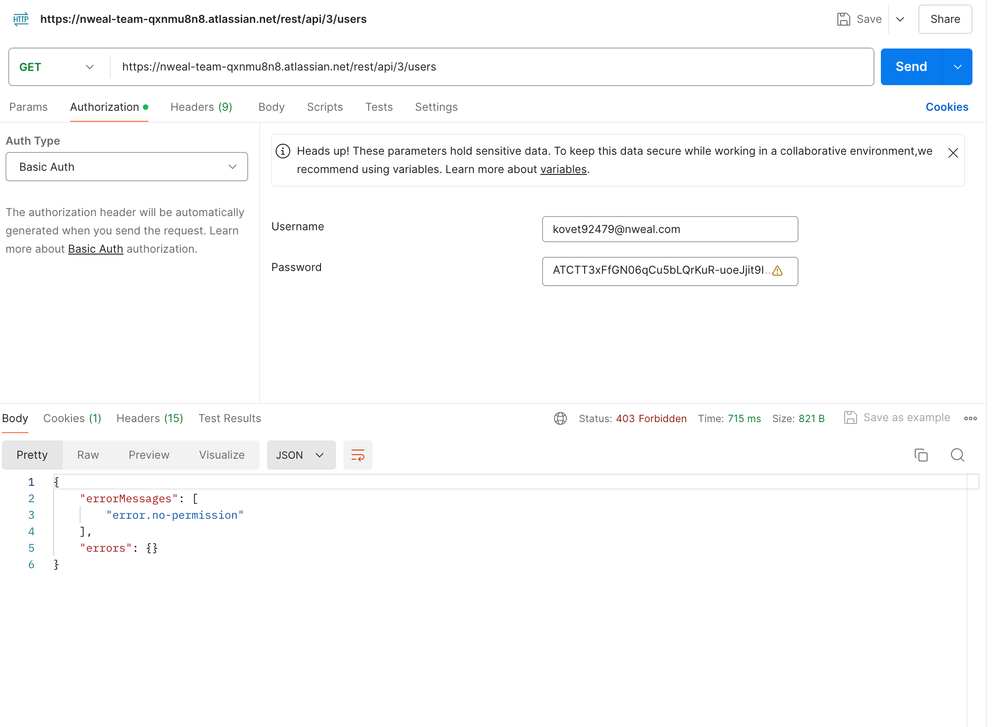The height and width of the screenshot is (727, 999).
Task: Open the Tests tab
Action: point(379,107)
